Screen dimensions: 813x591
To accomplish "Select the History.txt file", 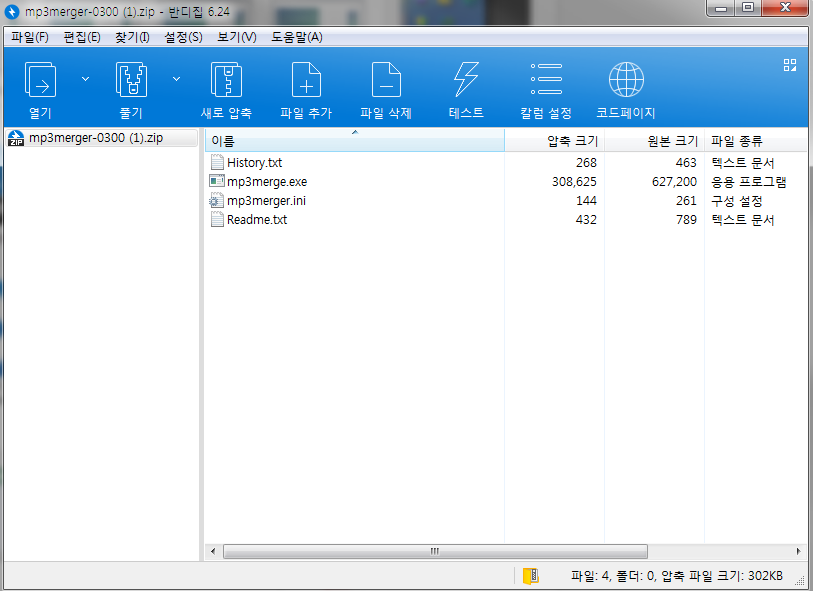I will coord(254,163).
